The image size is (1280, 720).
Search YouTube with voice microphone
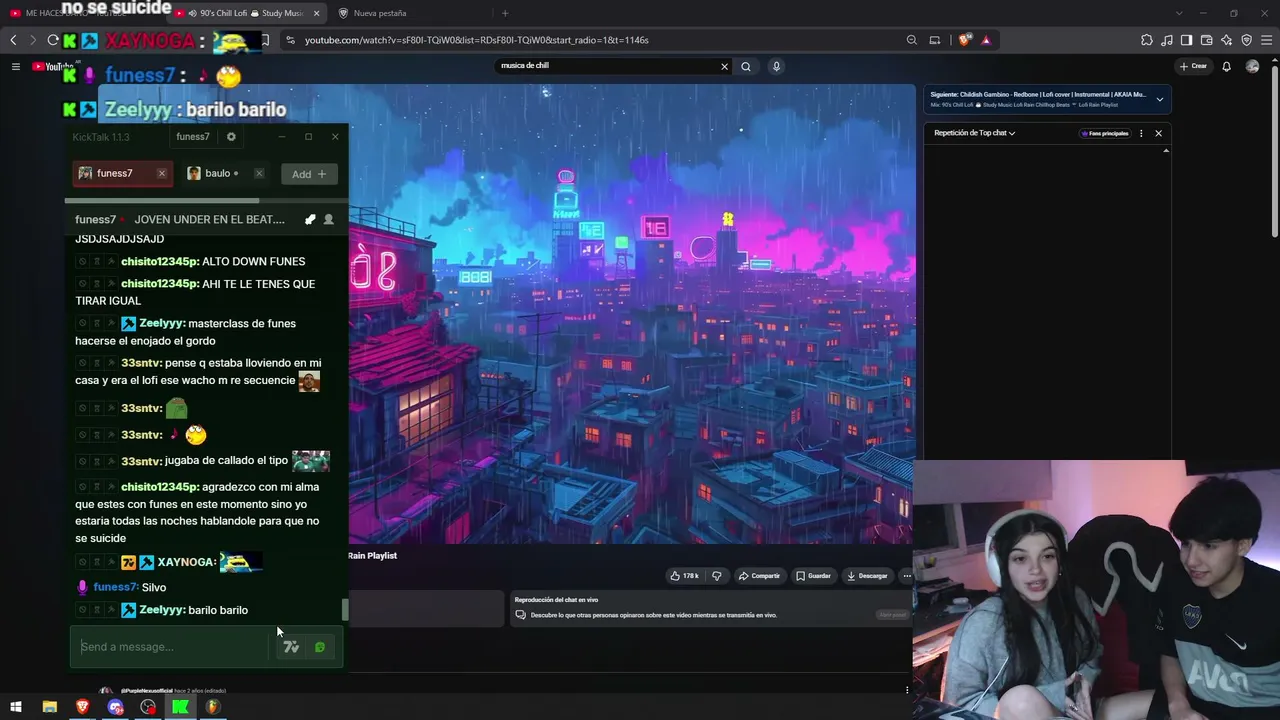(x=776, y=67)
